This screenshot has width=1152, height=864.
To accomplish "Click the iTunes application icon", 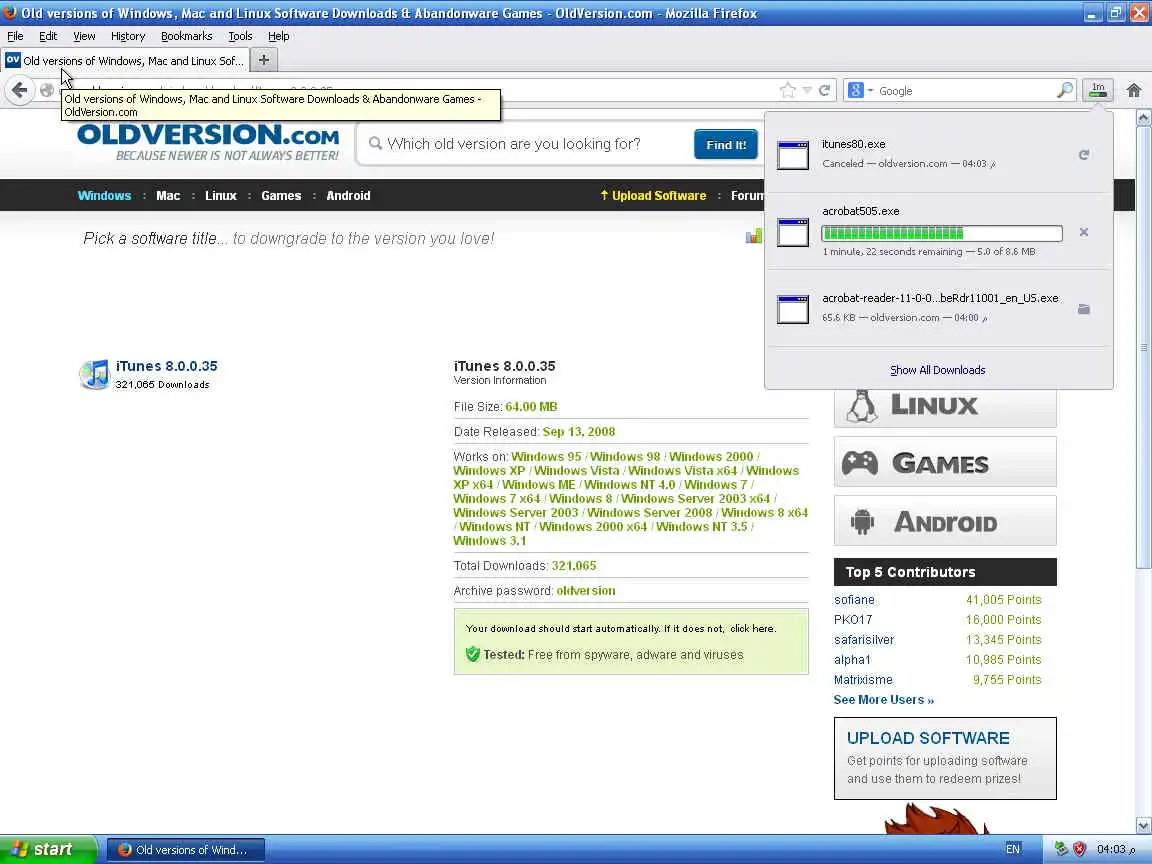I will pyautogui.click(x=94, y=375).
